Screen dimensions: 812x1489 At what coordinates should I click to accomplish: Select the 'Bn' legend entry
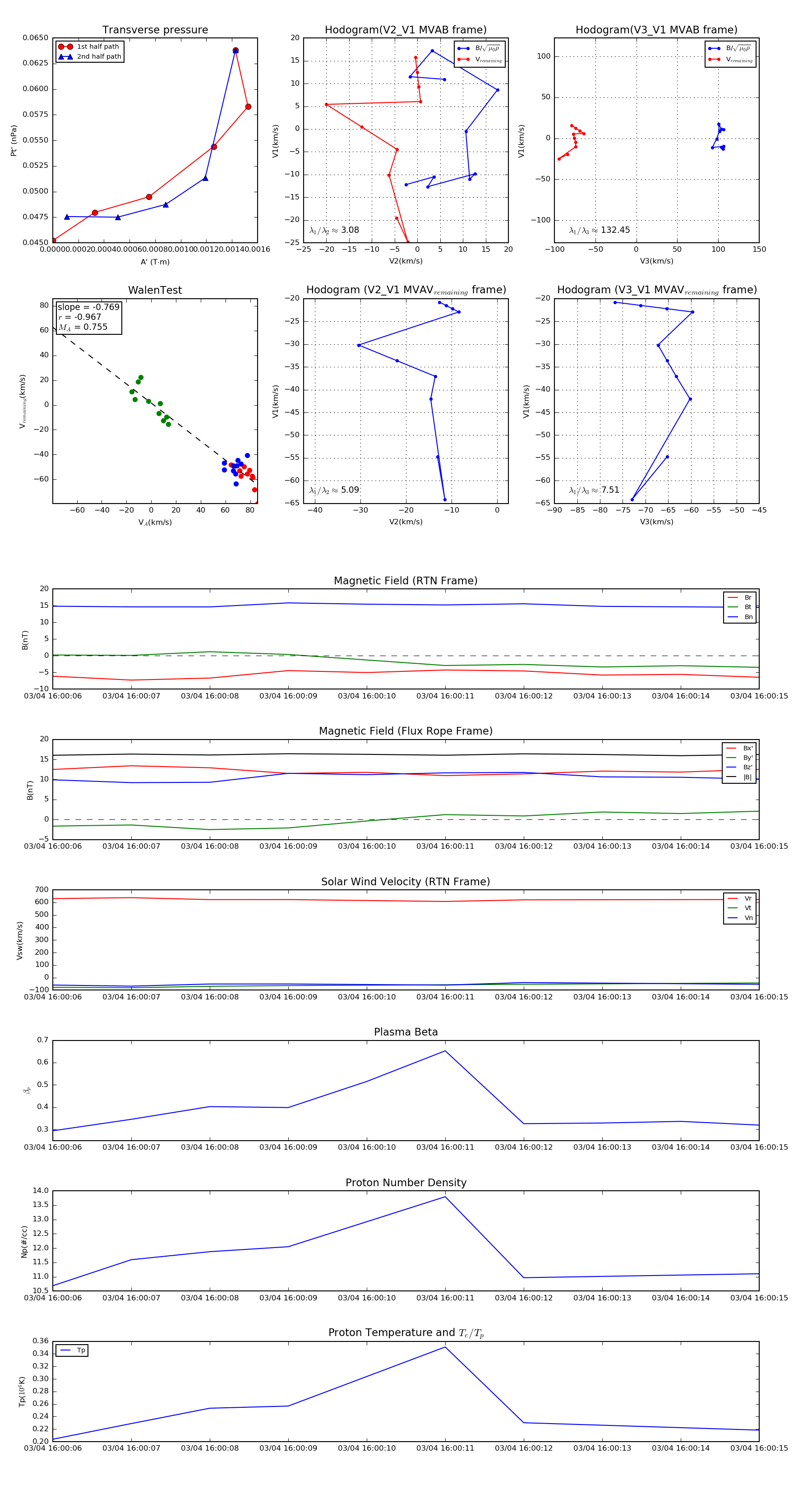coord(740,617)
